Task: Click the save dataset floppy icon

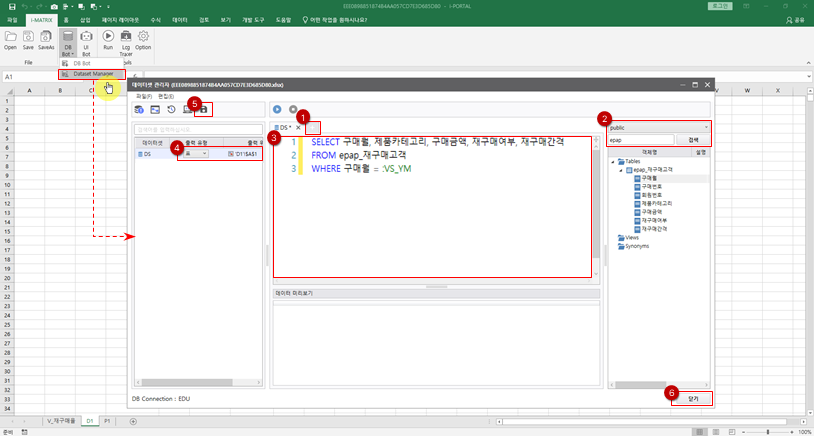Action: (204, 109)
